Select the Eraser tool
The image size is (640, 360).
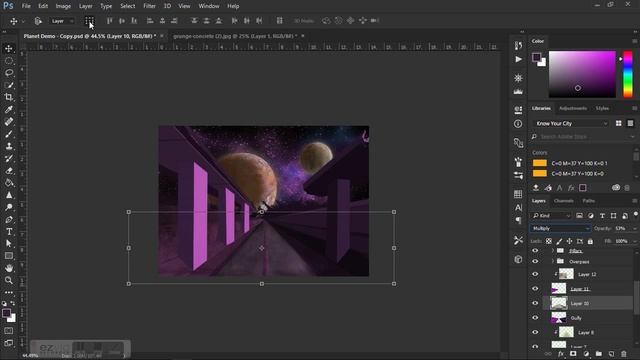tap(9, 171)
